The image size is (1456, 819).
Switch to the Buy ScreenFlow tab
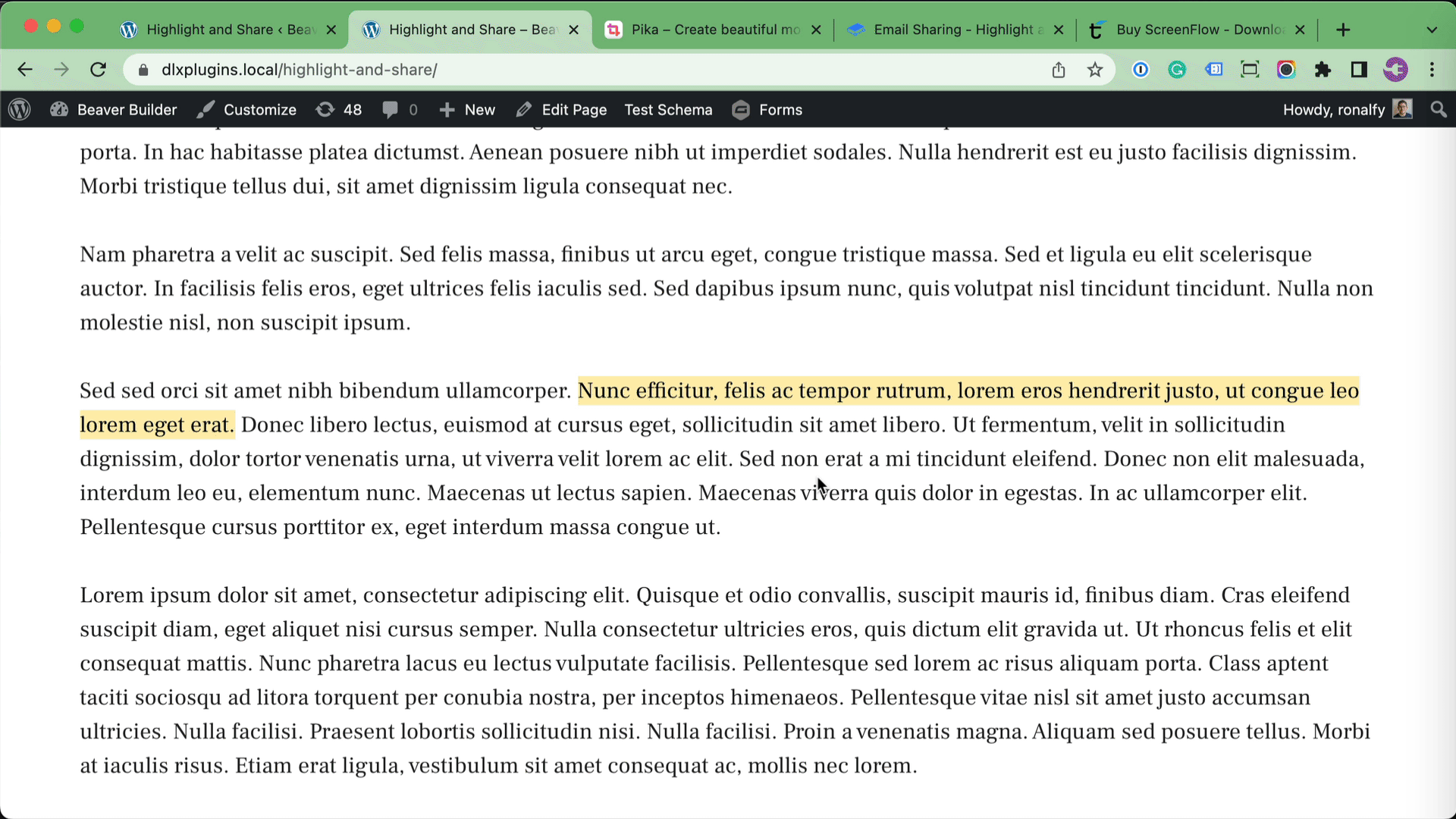(x=1198, y=30)
